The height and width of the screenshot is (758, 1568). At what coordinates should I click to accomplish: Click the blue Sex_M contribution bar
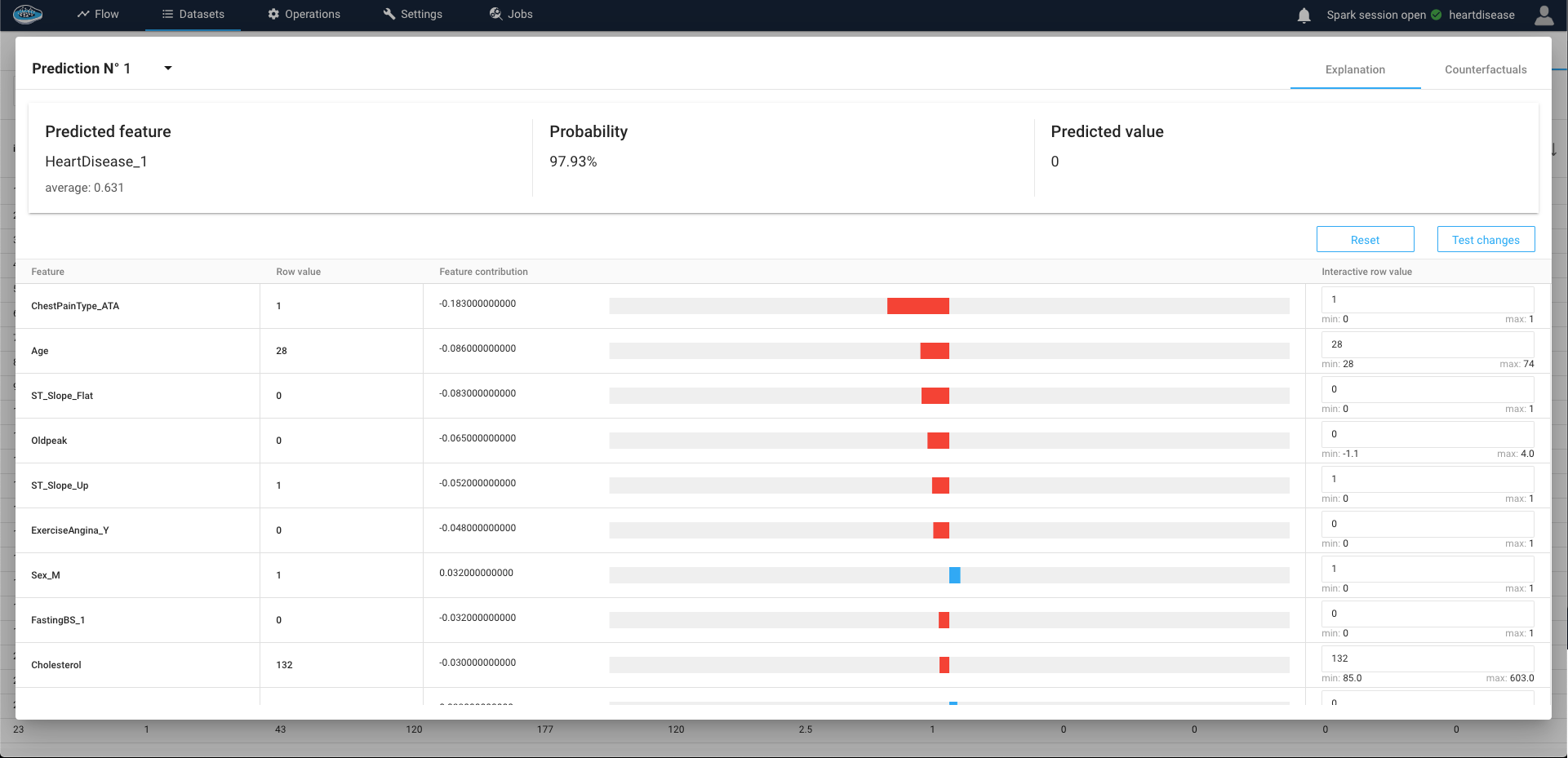[954, 575]
